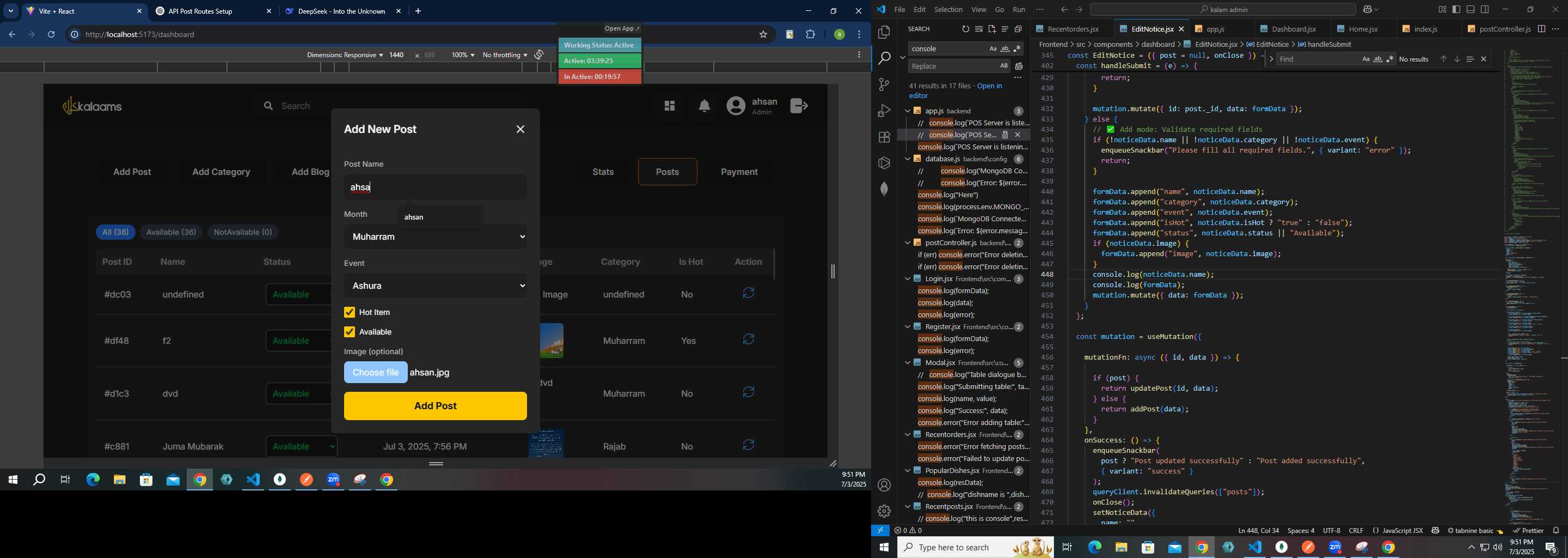Click Add Category in dashboard nav

[x=221, y=172]
